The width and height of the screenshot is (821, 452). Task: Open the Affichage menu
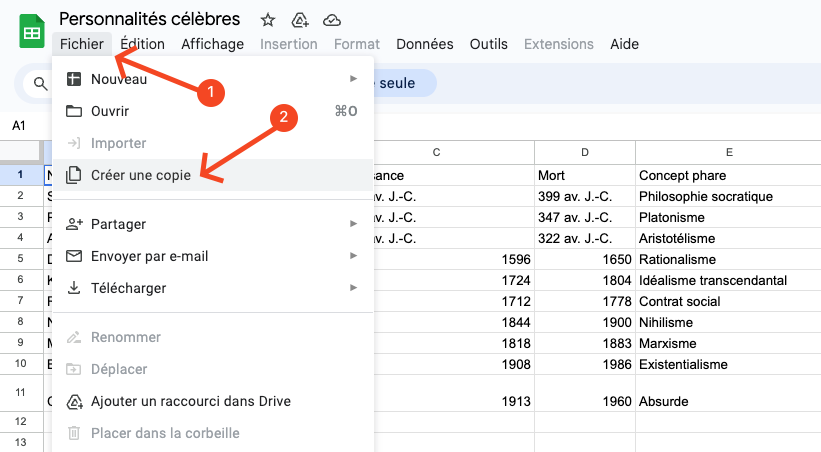(213, 44)
